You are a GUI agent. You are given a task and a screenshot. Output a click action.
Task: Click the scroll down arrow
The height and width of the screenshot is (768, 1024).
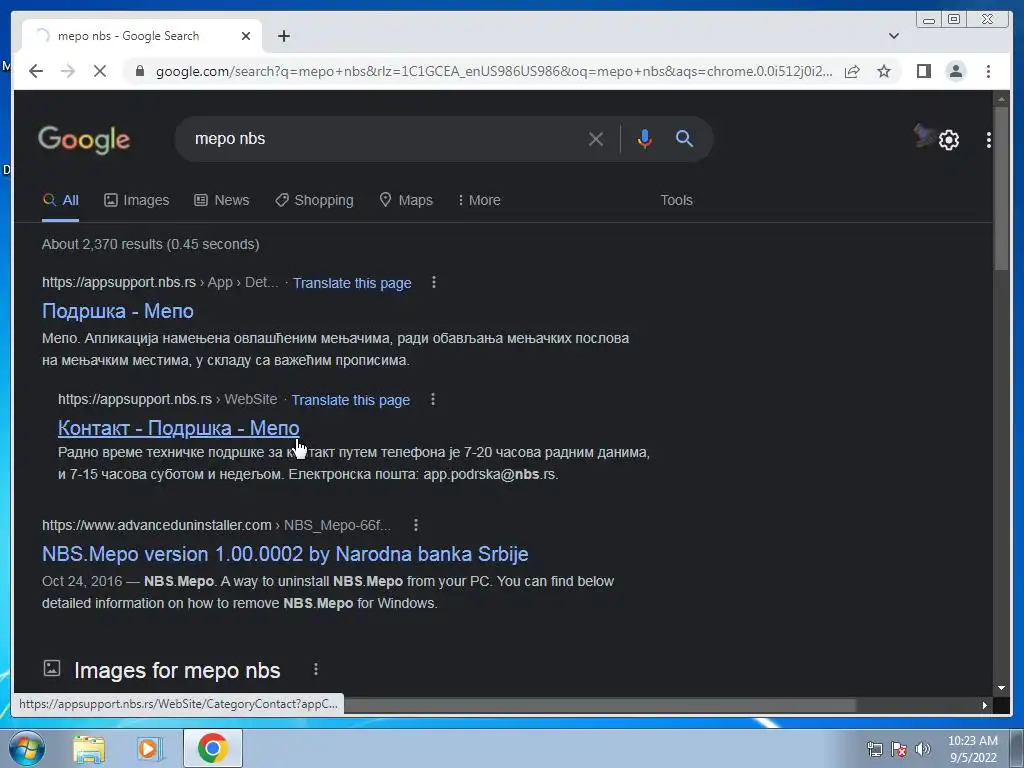coord(1001,688)
